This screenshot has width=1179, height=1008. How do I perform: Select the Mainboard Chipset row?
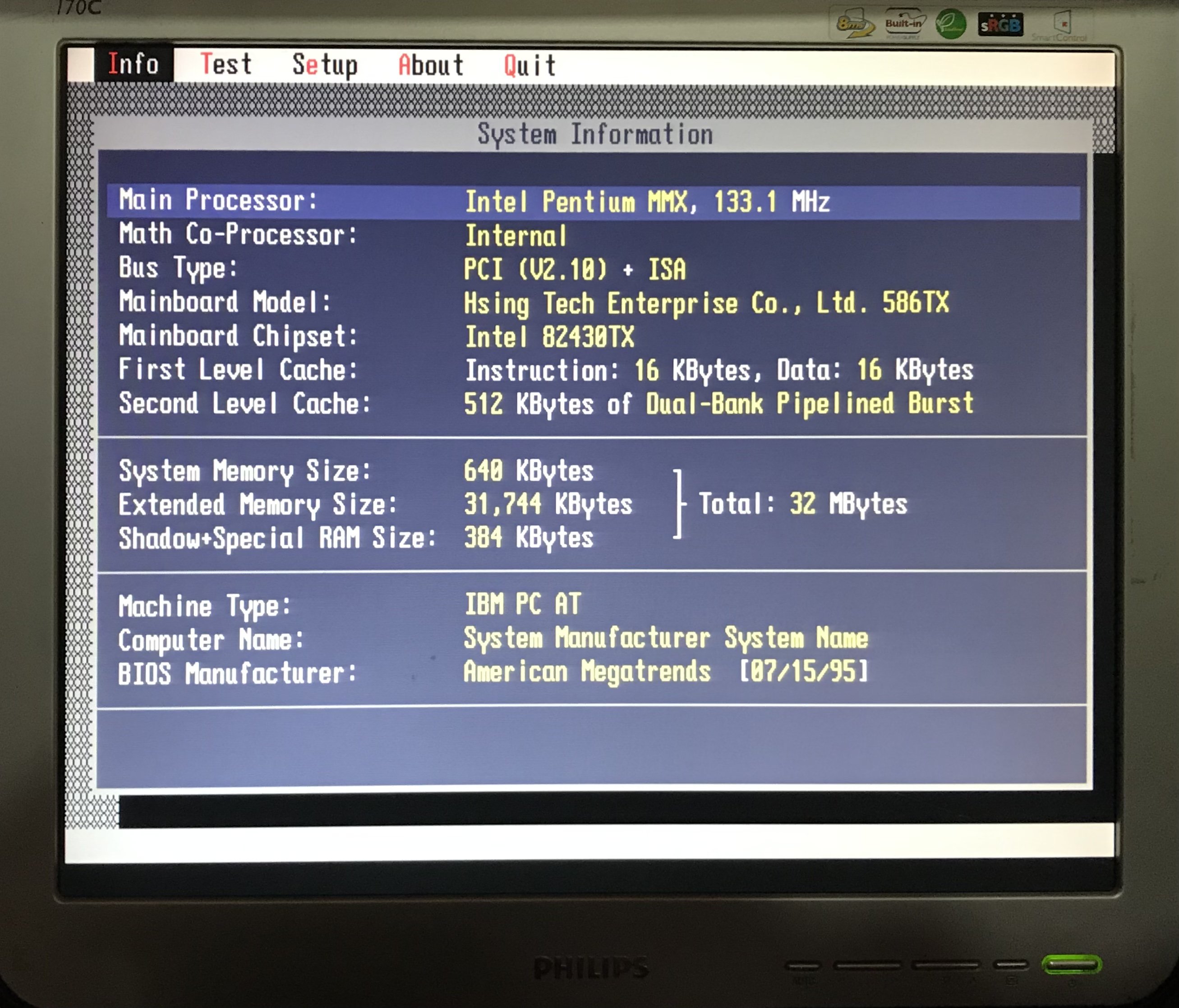(x=238, y=336)
